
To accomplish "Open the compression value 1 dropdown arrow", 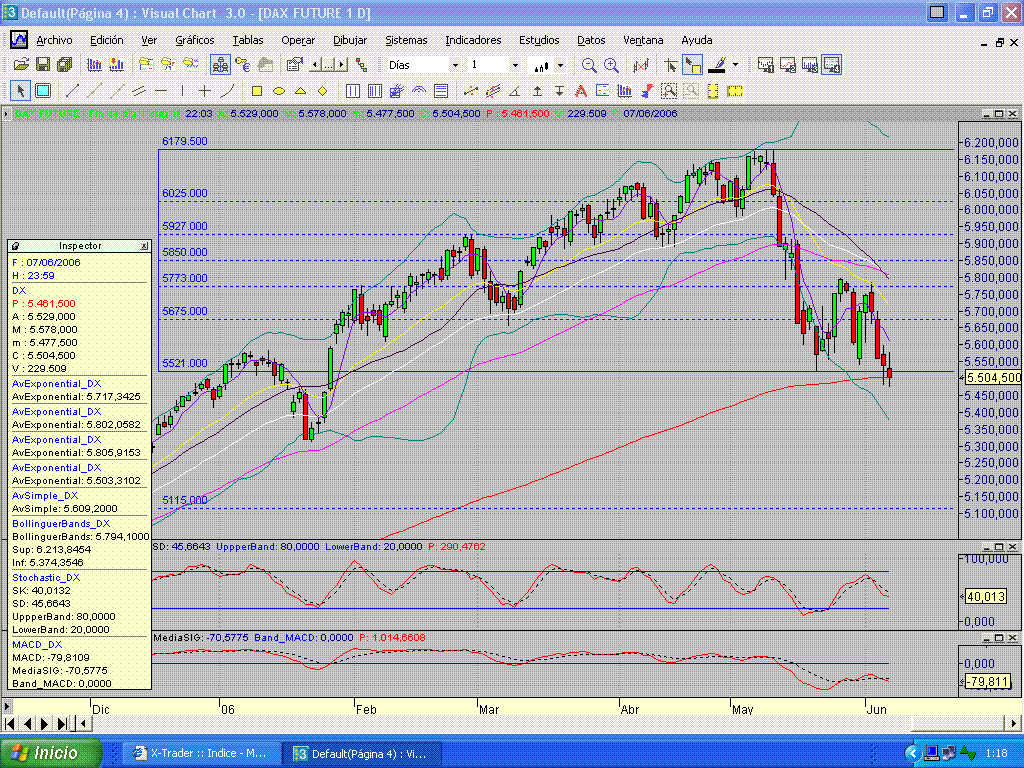I will pyautogui.click(x=515, y=65).
